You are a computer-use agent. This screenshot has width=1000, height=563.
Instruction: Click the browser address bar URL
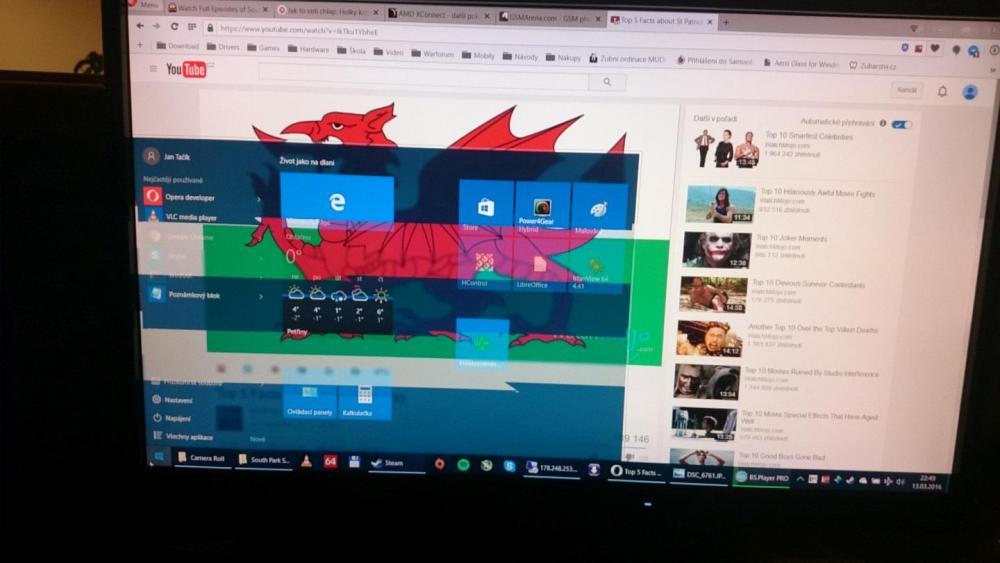(298, 30)
